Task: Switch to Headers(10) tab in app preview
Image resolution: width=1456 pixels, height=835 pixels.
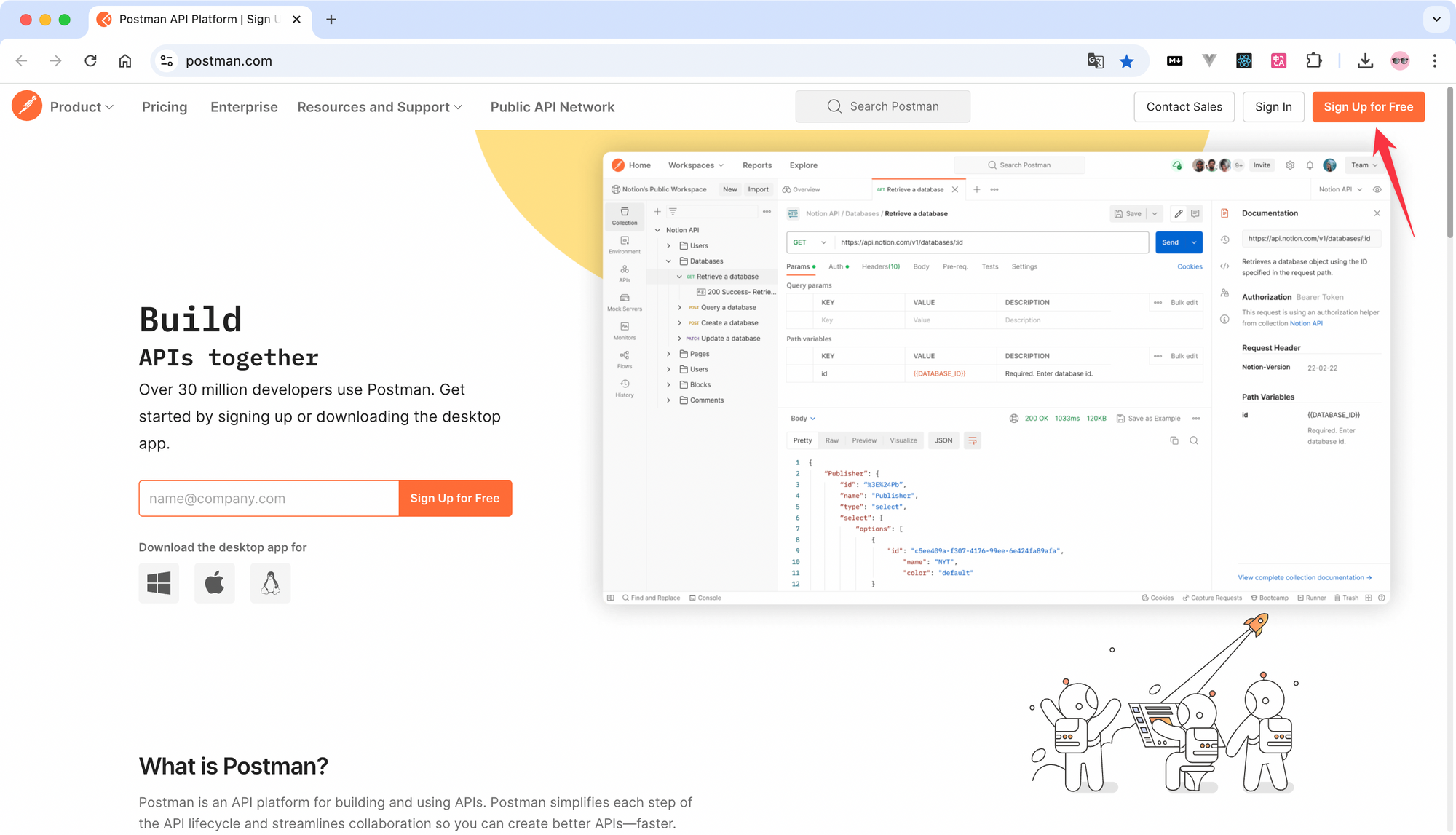Action: click(x=880, y=266)
